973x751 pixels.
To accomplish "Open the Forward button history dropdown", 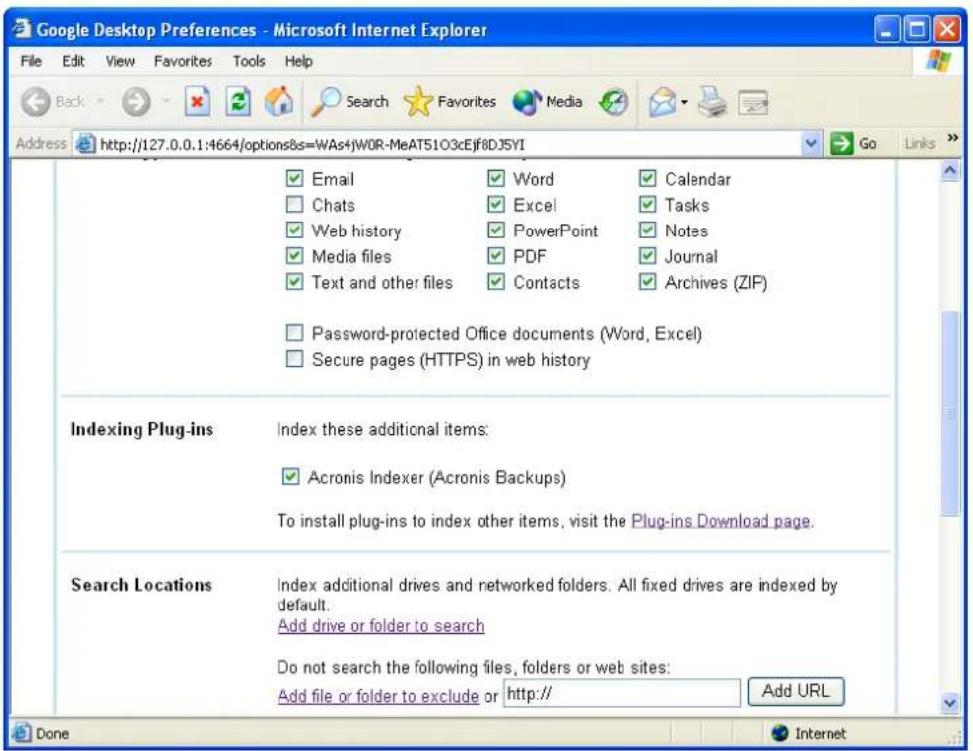I will pyautogui.click(x=166, y=101).
